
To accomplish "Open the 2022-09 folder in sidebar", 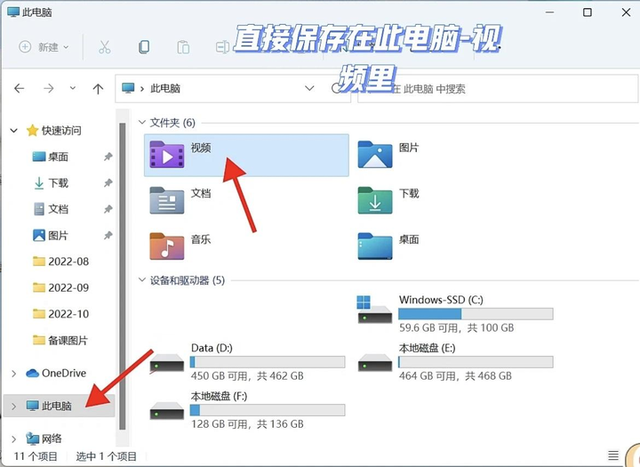I will (x=61, y=288).
